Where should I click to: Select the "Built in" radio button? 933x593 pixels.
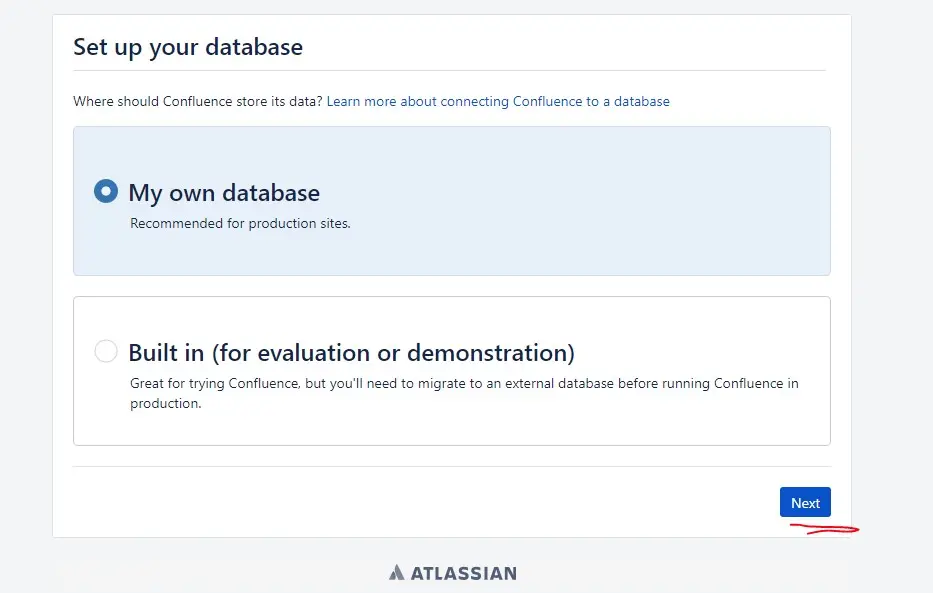tap(106, 351)
